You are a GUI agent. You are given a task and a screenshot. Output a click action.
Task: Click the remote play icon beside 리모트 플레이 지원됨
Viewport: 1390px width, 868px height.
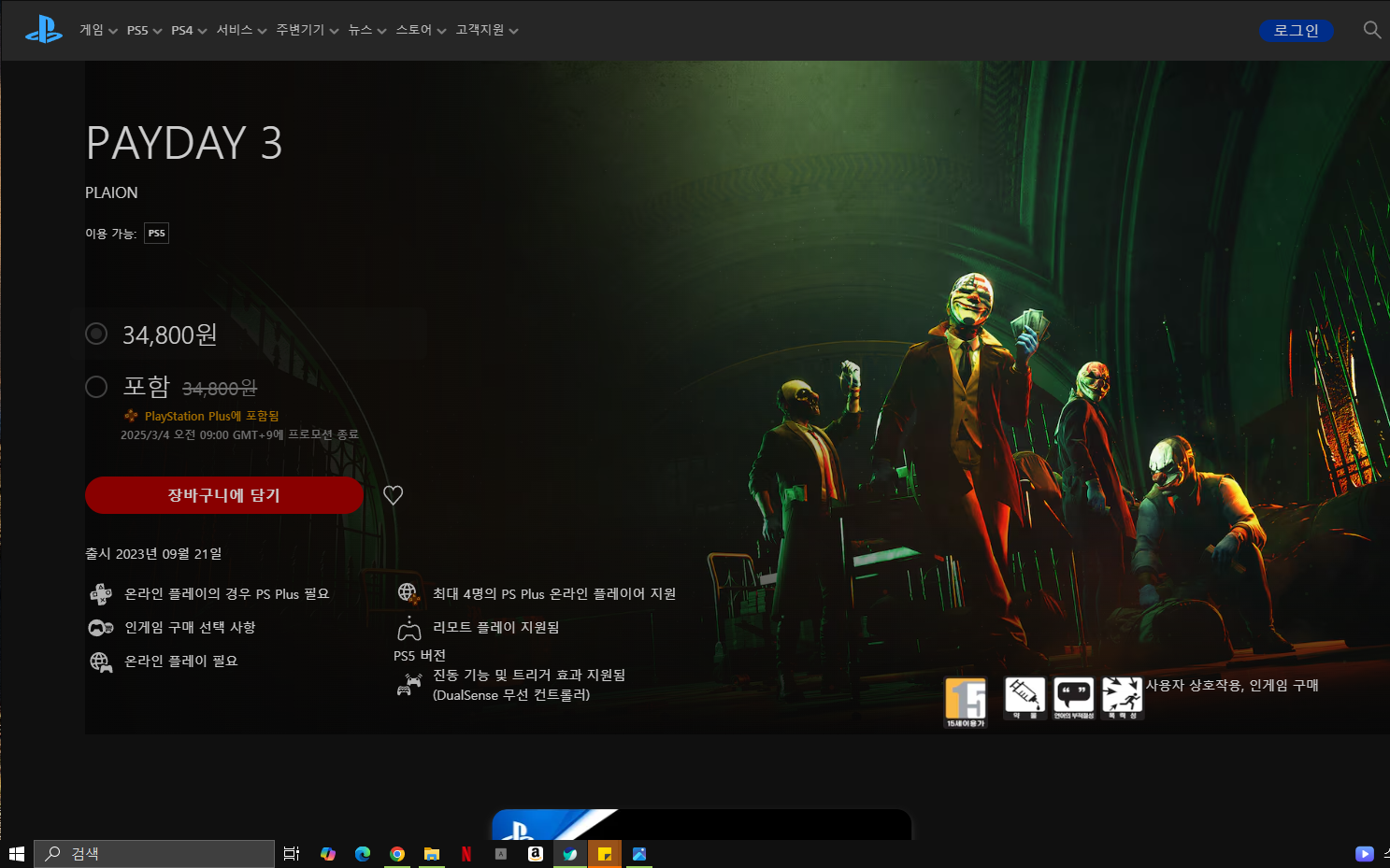pos(408,627)
